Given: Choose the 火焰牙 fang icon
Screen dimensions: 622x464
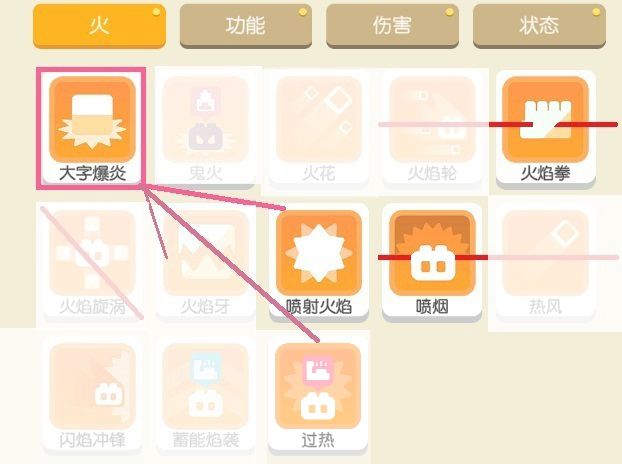Looking at the screenshot, I should tap(205, 253).
